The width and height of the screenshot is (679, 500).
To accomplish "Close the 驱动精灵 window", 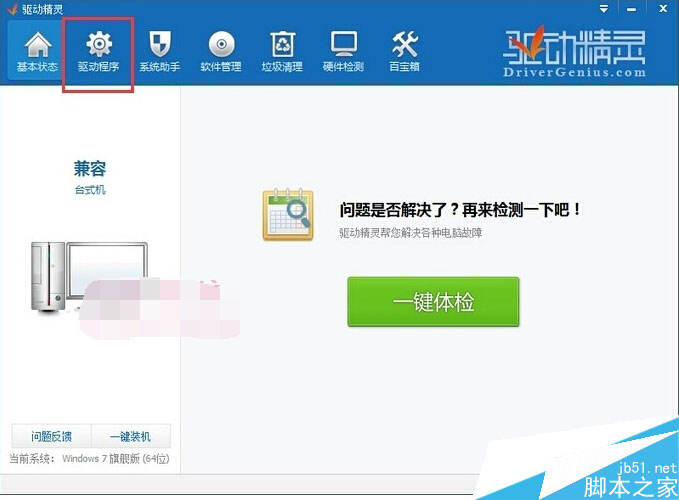I will [663, 8].
